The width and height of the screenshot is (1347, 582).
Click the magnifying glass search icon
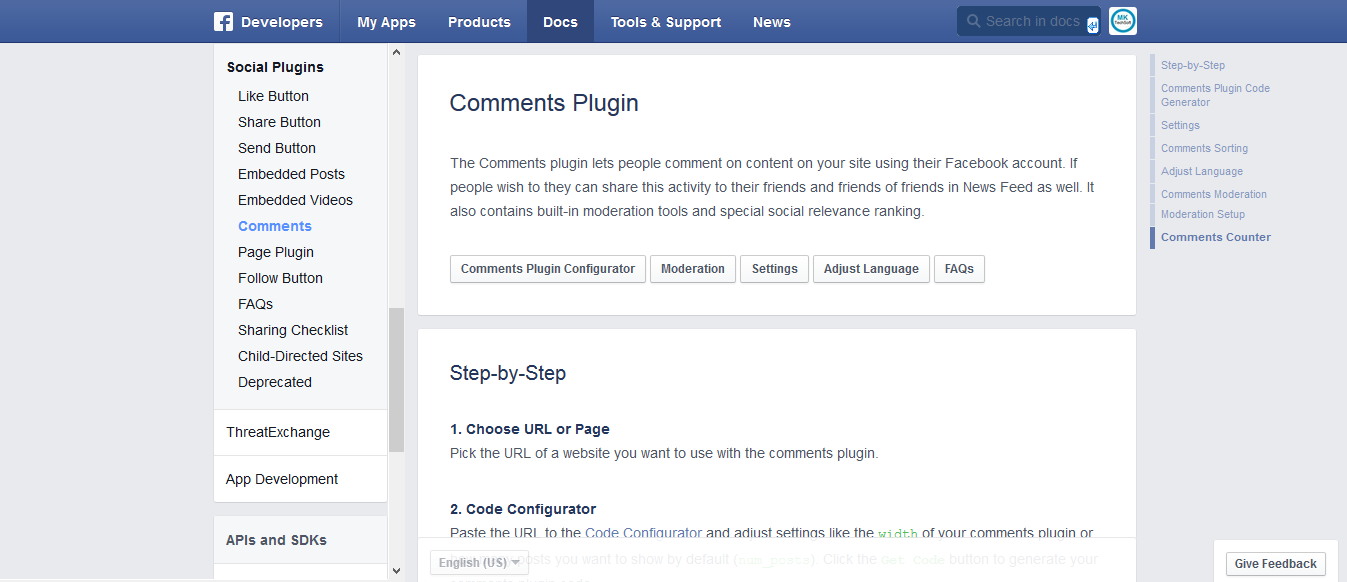click(x=973, y=21)
